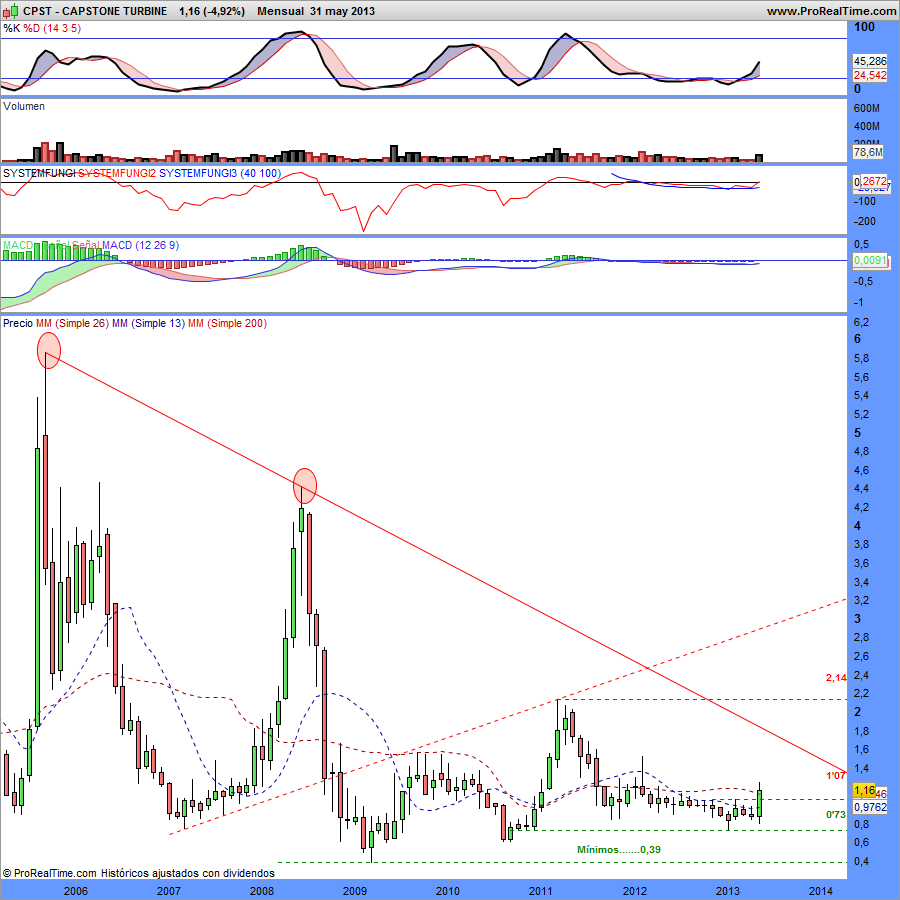Click the moving average value 0,9762
The image size is (900, 900).
click(x=870, y=807)
